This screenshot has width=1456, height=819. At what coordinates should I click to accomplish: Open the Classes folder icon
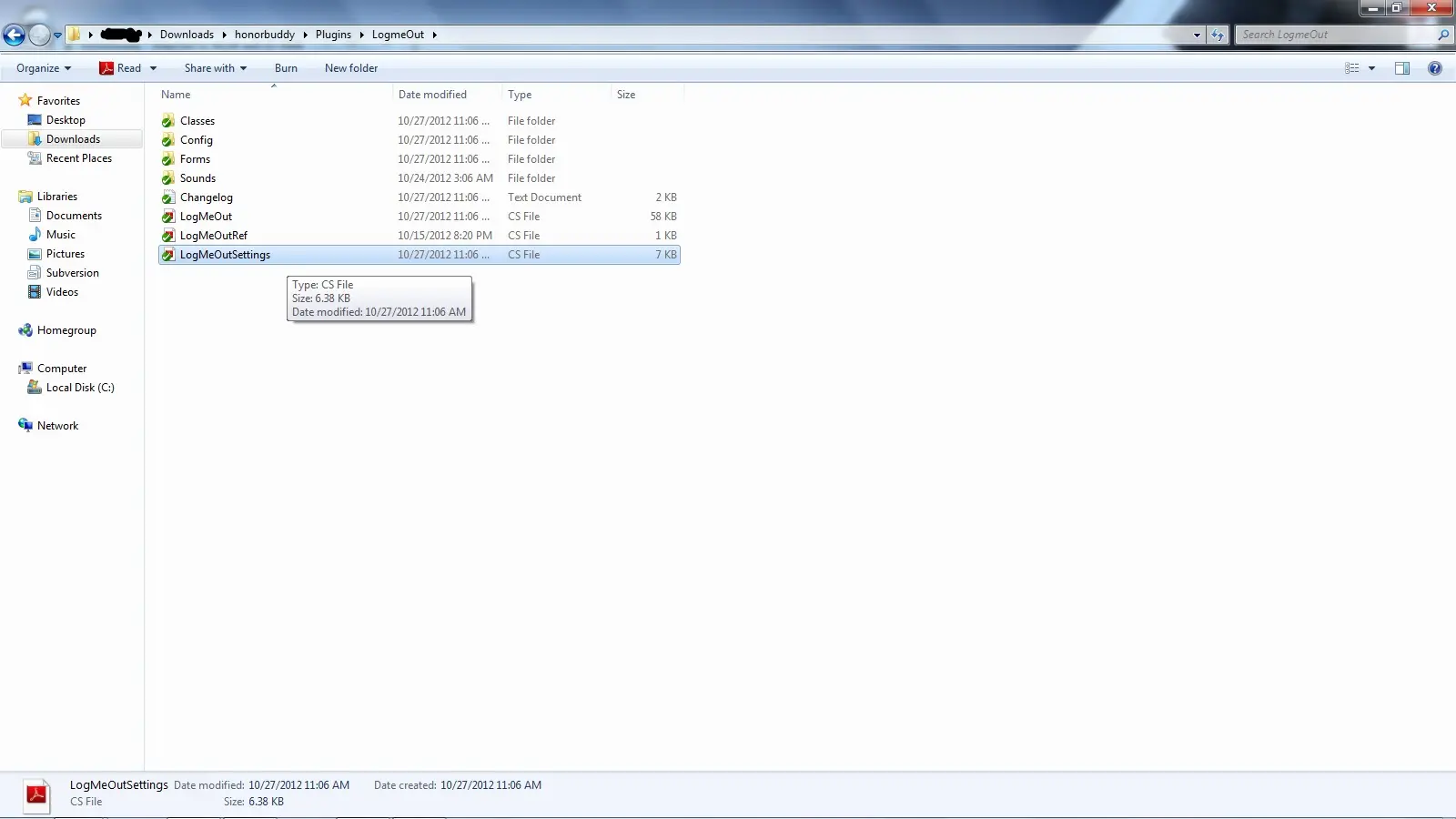pos(168,121)
